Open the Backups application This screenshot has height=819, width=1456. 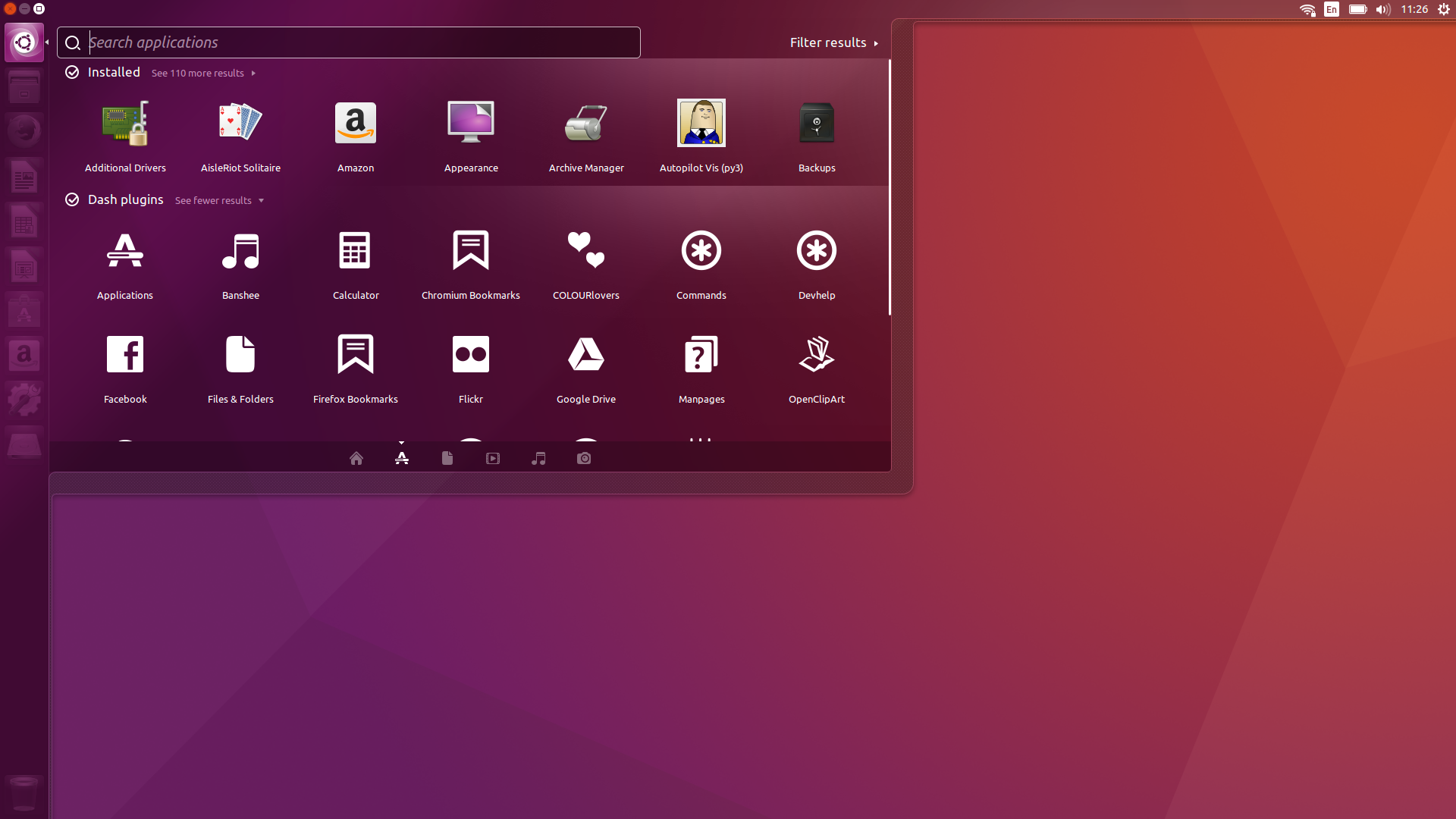coord(816,136)
